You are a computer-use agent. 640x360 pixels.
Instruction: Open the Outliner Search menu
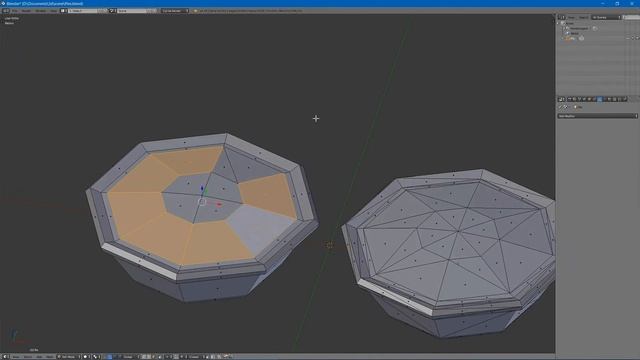point(584,18)
